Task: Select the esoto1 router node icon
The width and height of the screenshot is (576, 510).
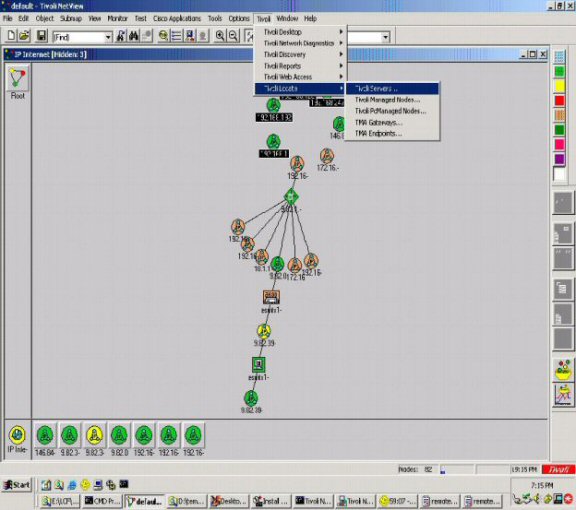Action: click(271, 297)
